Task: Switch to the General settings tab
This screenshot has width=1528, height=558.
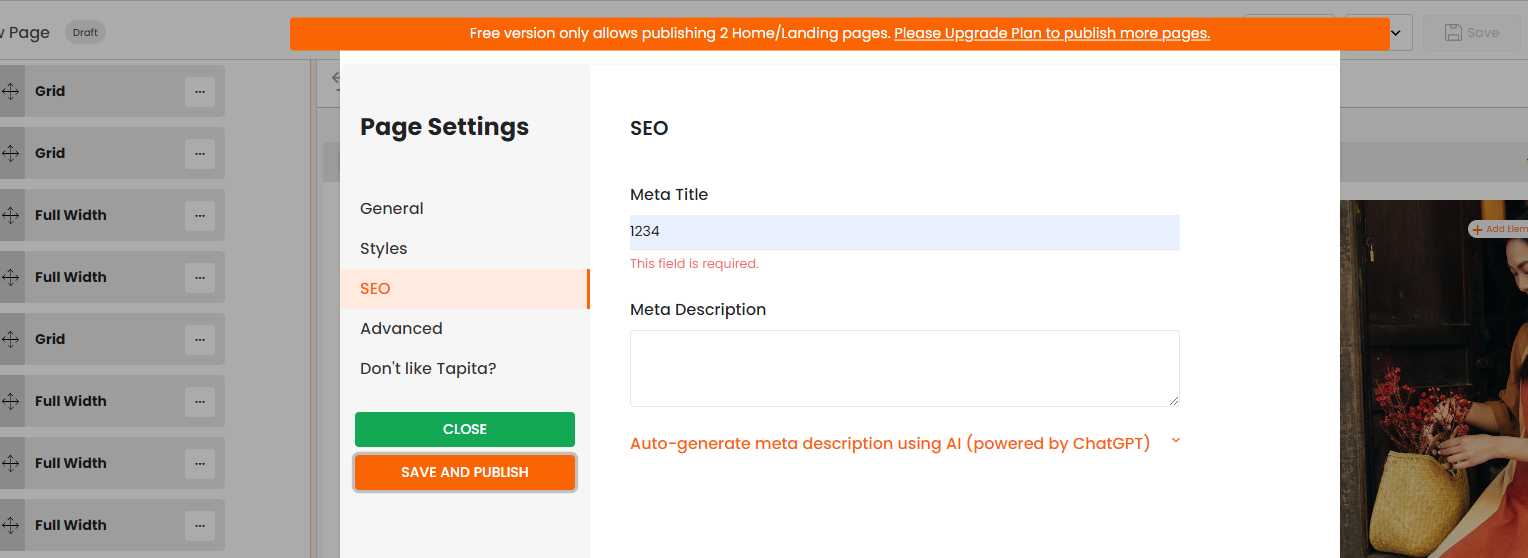Action: [x=392, y=208]
